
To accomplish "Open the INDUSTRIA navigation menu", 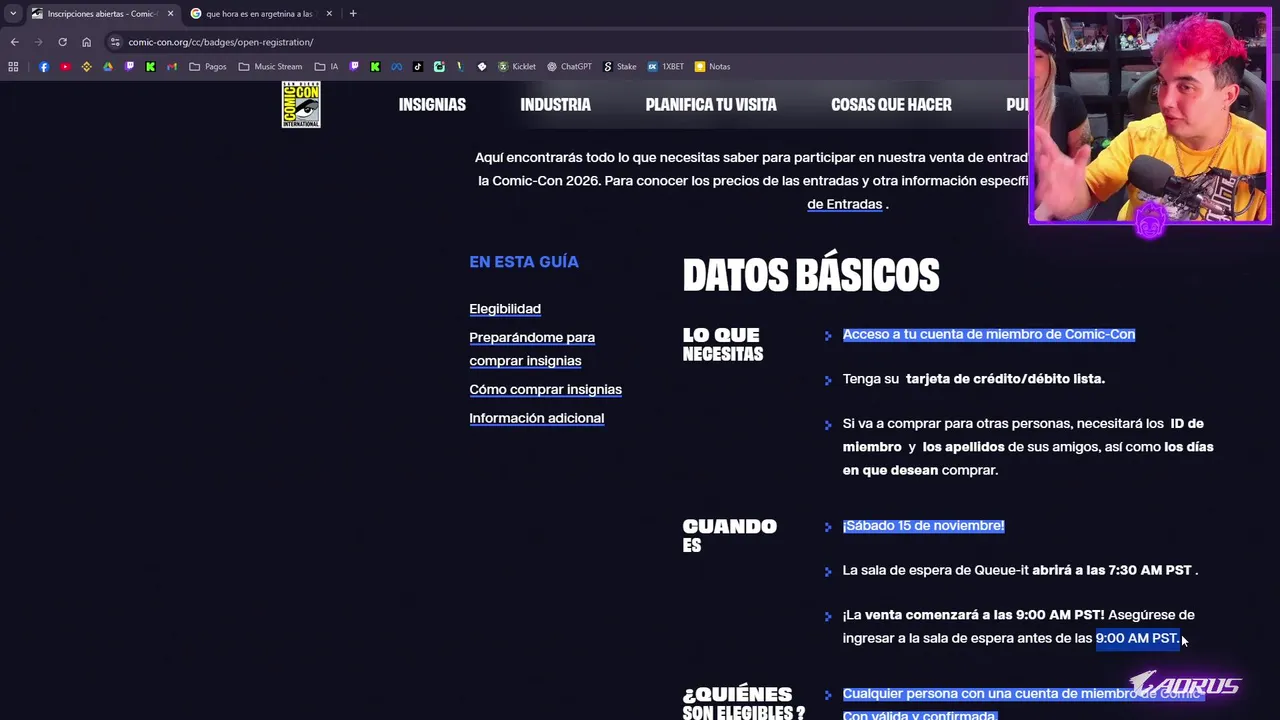I will (x=555, y=104).
